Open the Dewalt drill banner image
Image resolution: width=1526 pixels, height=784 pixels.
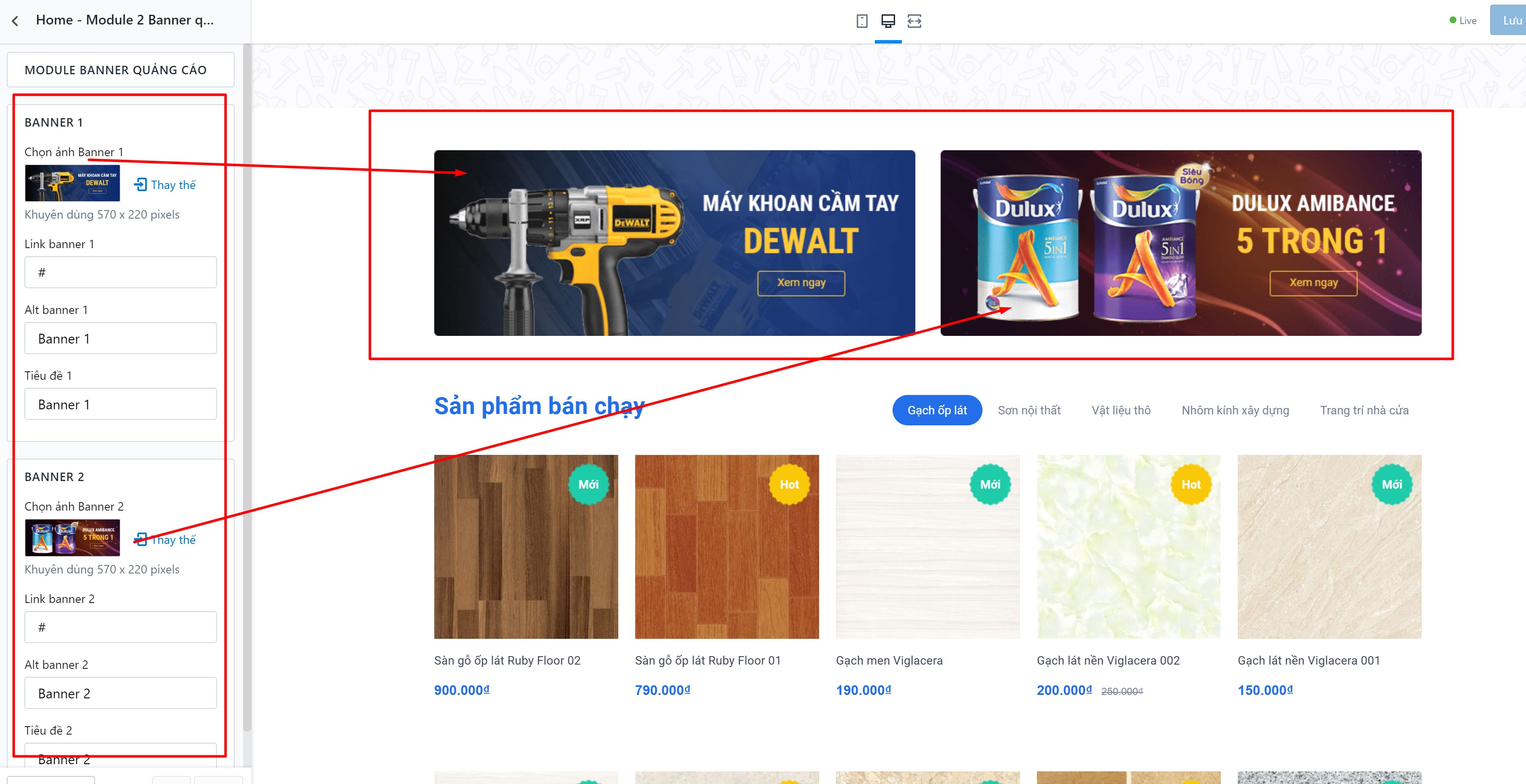[675, 243]
